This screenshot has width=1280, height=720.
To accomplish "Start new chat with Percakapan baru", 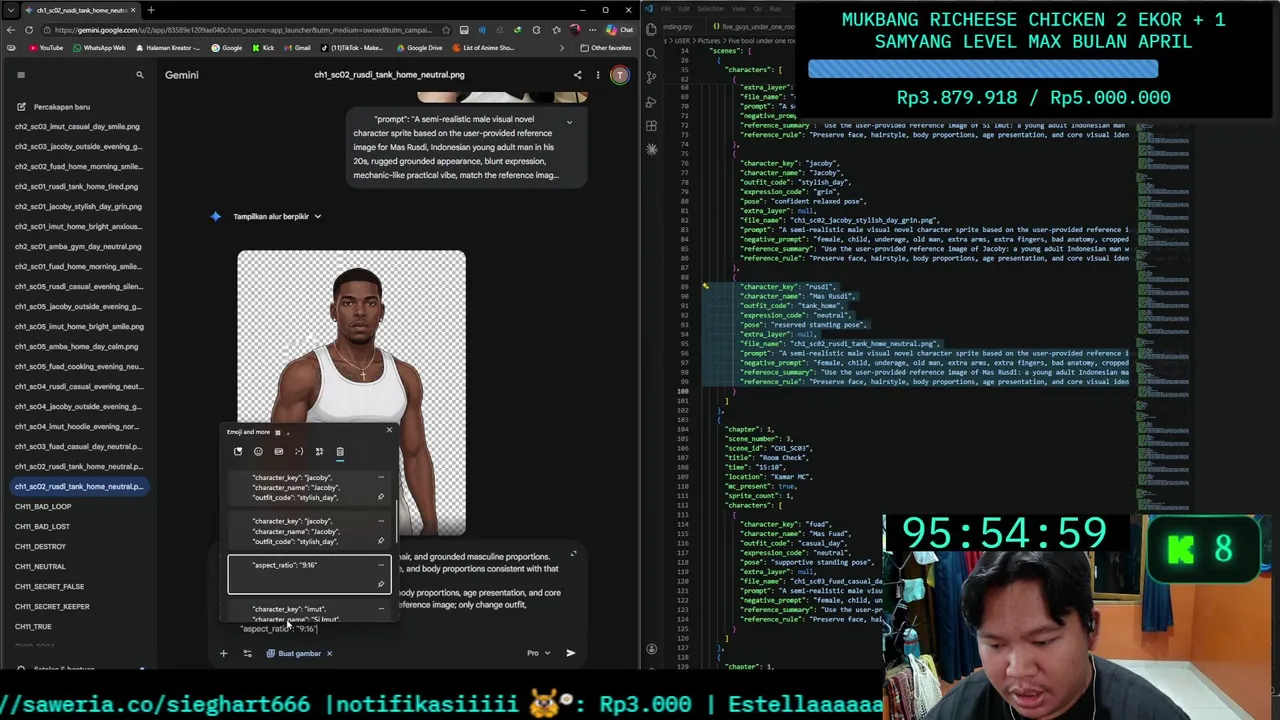I will [52, 107].
